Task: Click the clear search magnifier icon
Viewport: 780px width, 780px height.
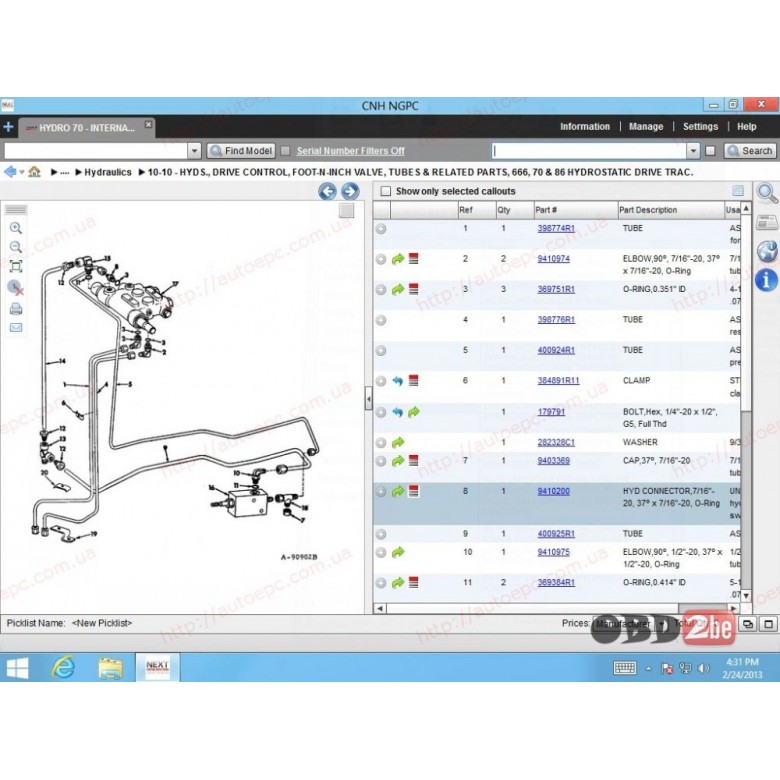Action: click(15, 288)
